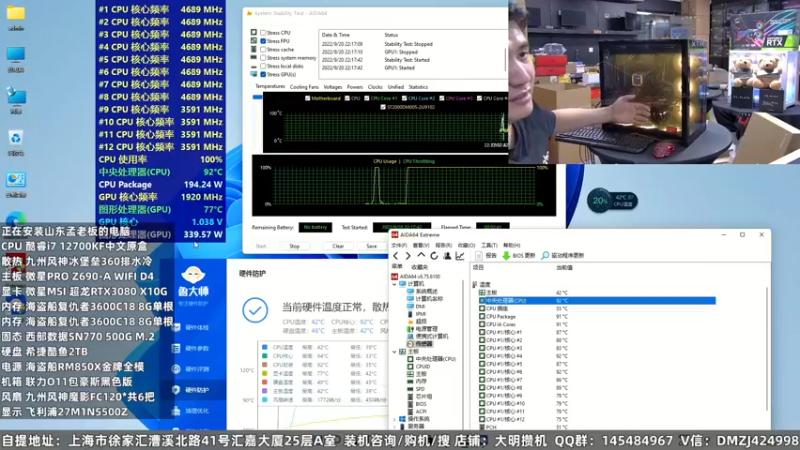This screenshot has width=800, height=450.
Task: Enable the Stress CPU checkbox
Action: [x=263, y=33]
